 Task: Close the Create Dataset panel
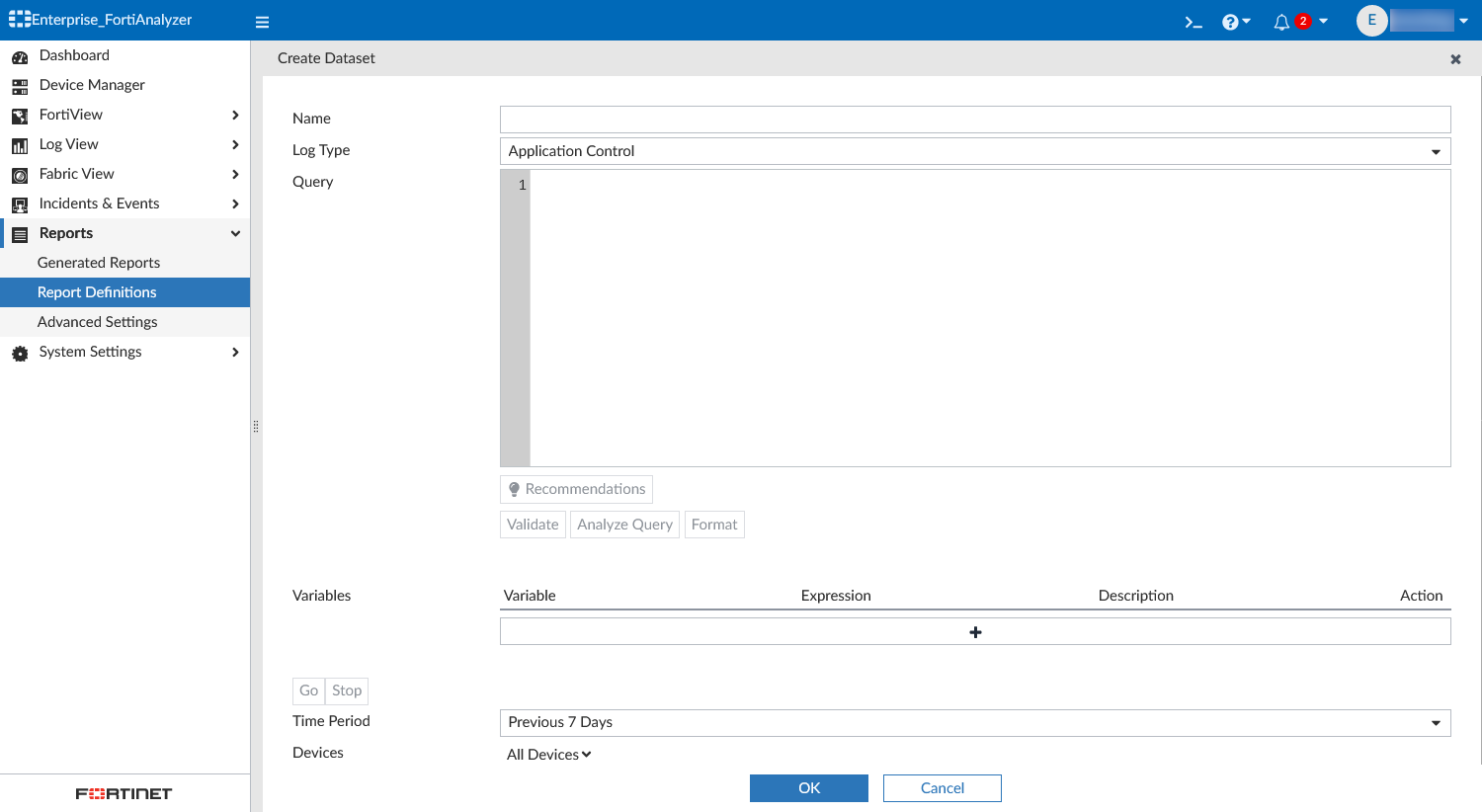(1455, 59)
